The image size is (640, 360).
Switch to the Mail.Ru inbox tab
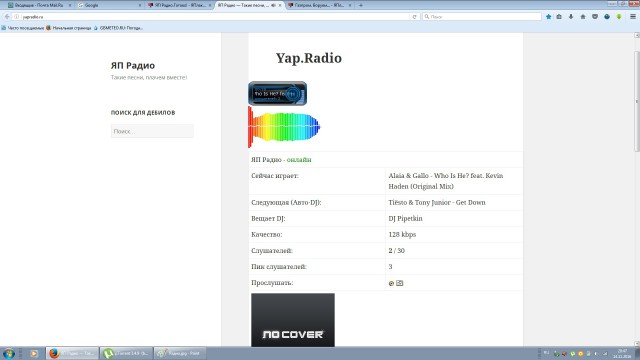tap(39, 5)
